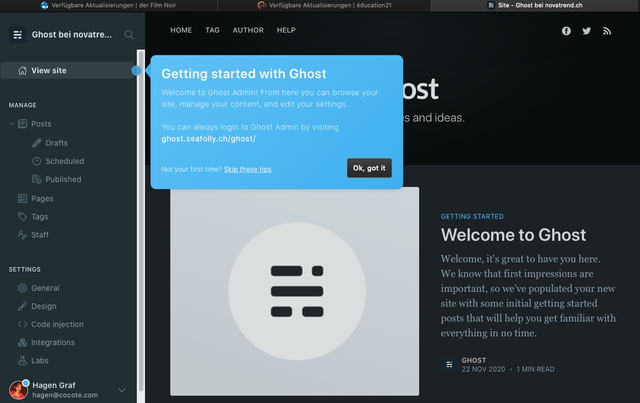Open Labs flask item in sidebar

[x=40, y=360]
